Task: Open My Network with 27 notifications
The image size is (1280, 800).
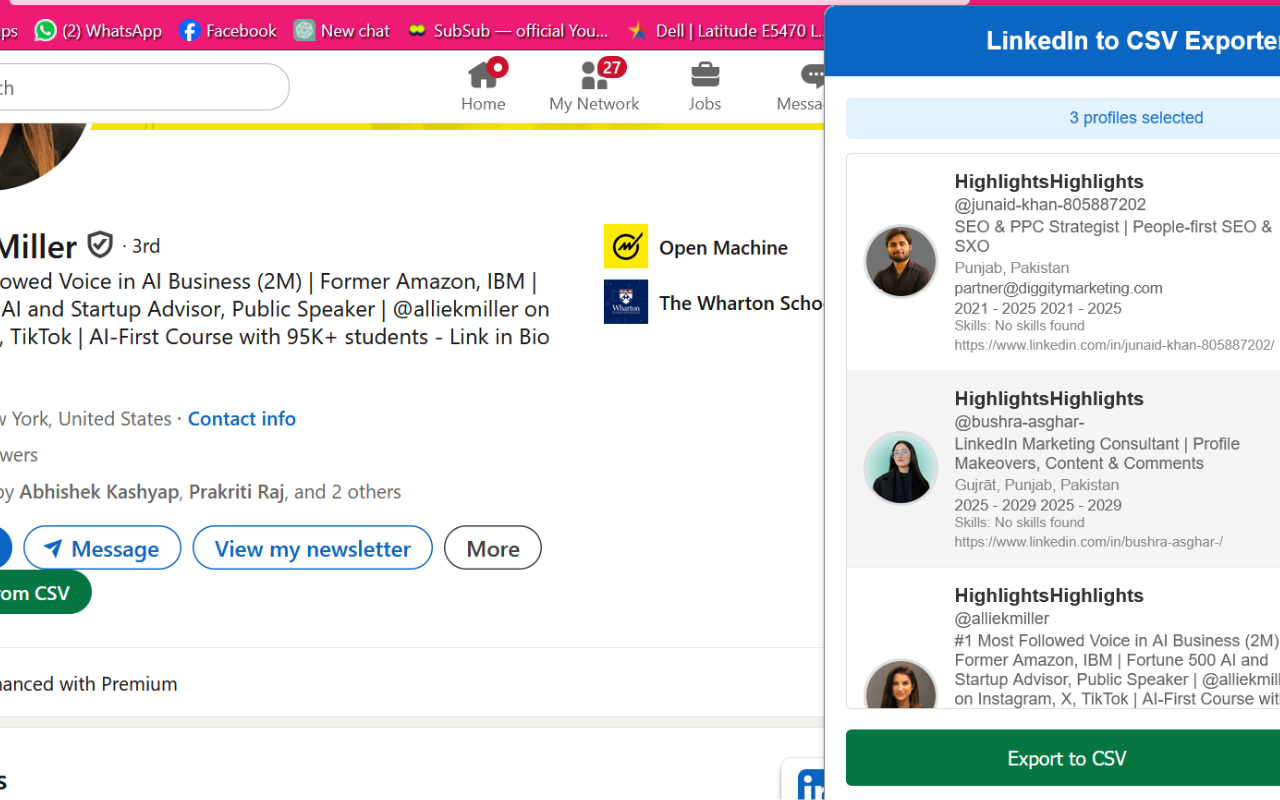Action: pyautogui.click(x=594, y=86)
